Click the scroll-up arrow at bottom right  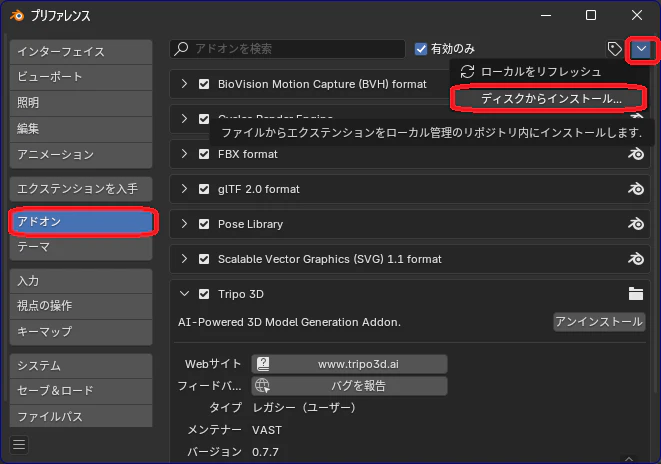pyautogui.click(x=629, y=459)
